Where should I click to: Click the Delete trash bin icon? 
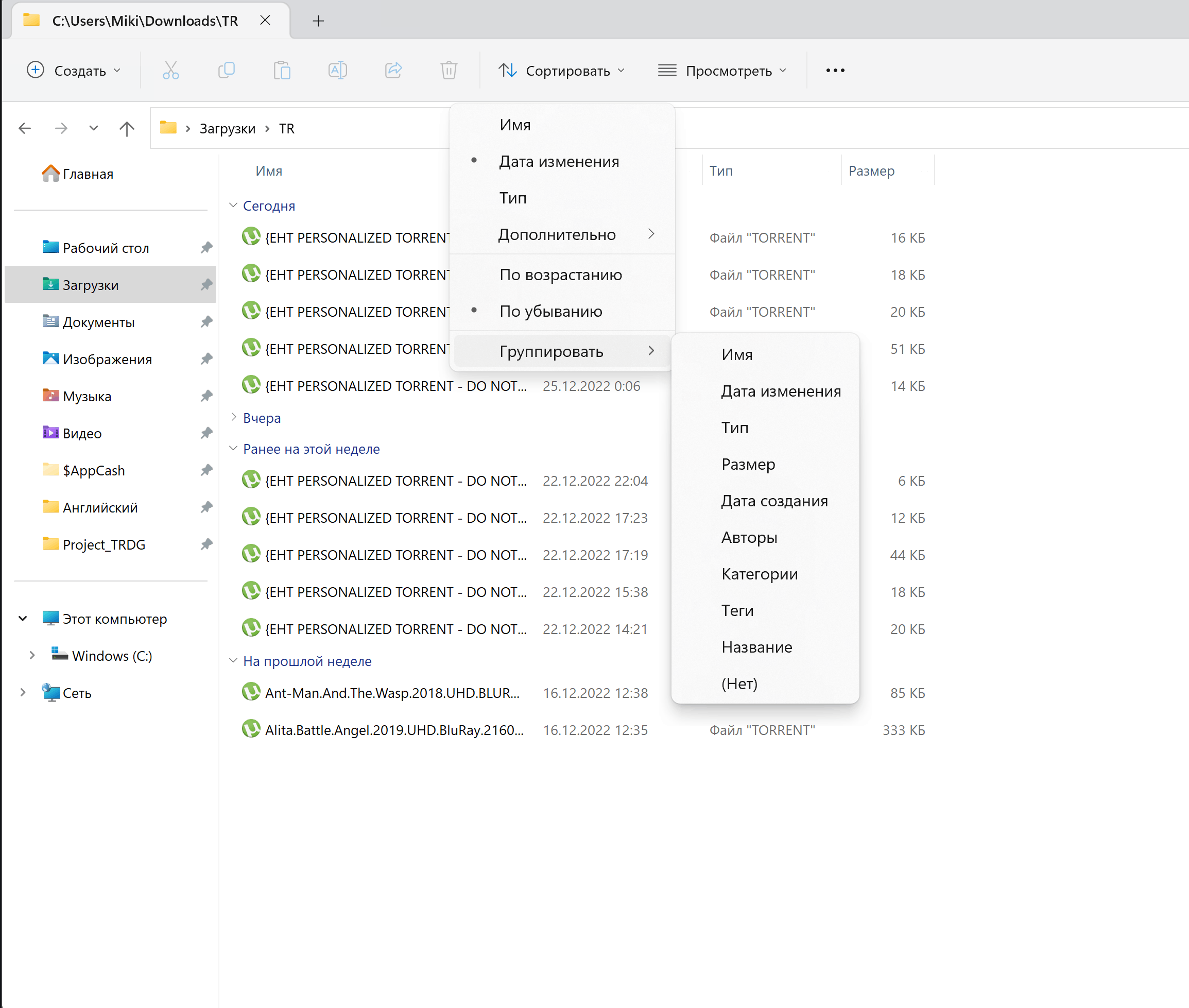(x=449, y=70)
